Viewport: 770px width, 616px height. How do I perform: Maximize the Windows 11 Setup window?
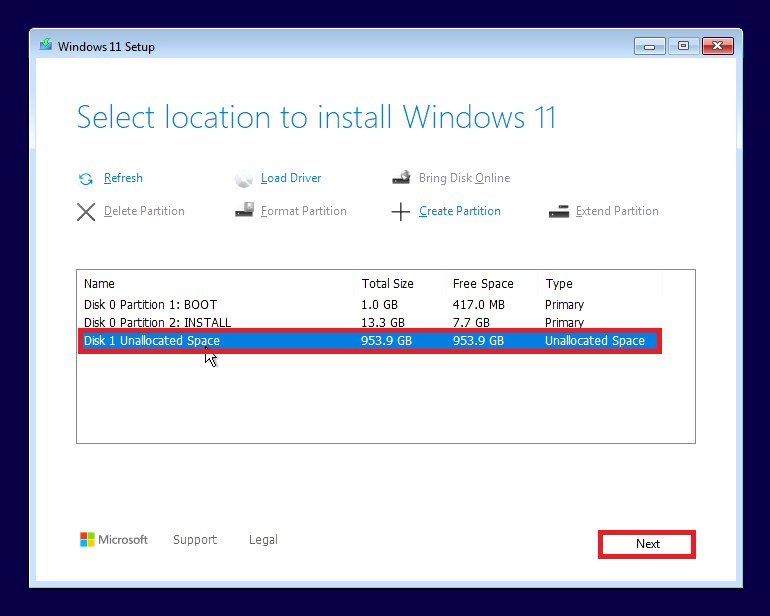[683, 46]
